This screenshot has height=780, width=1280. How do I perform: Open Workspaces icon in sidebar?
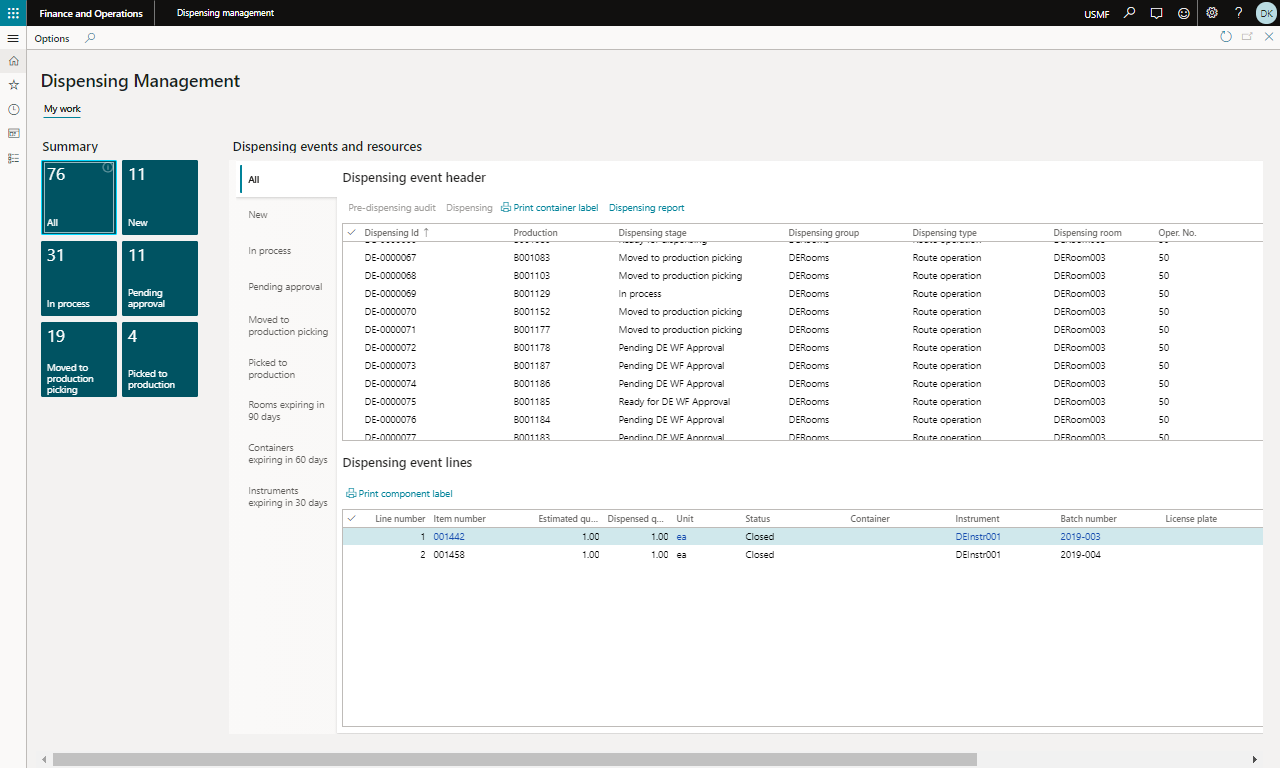tap(13, 133)
